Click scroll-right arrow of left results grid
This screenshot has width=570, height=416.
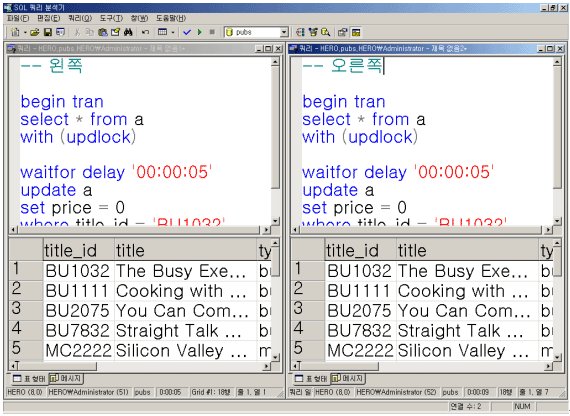click(x=267, y=366)
